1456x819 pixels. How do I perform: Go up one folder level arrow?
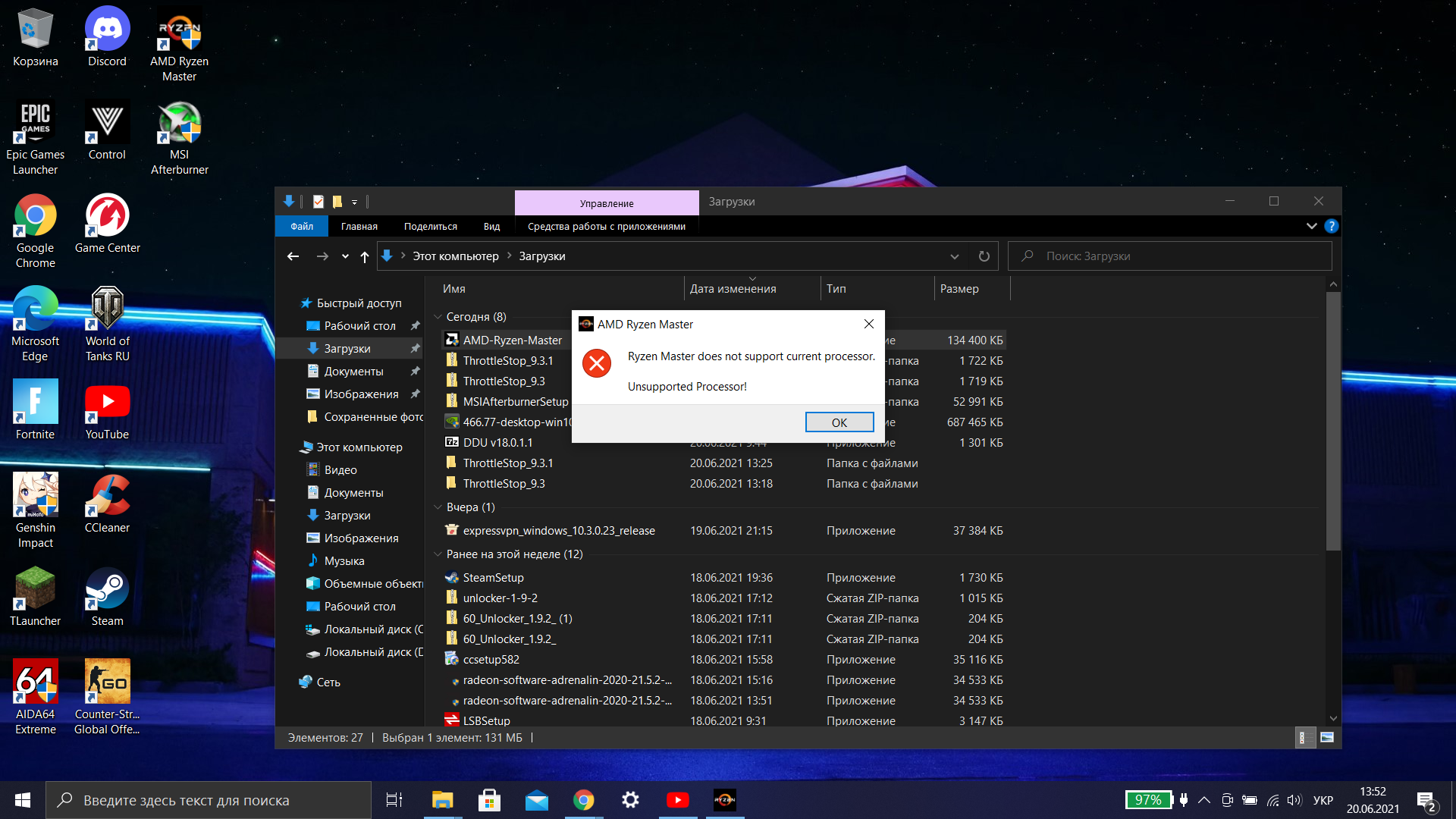365,256
